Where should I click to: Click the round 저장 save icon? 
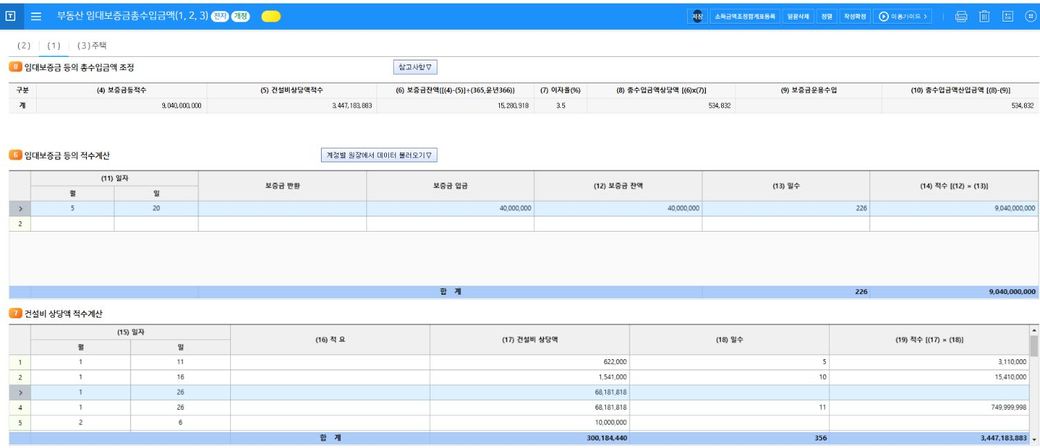698,16
